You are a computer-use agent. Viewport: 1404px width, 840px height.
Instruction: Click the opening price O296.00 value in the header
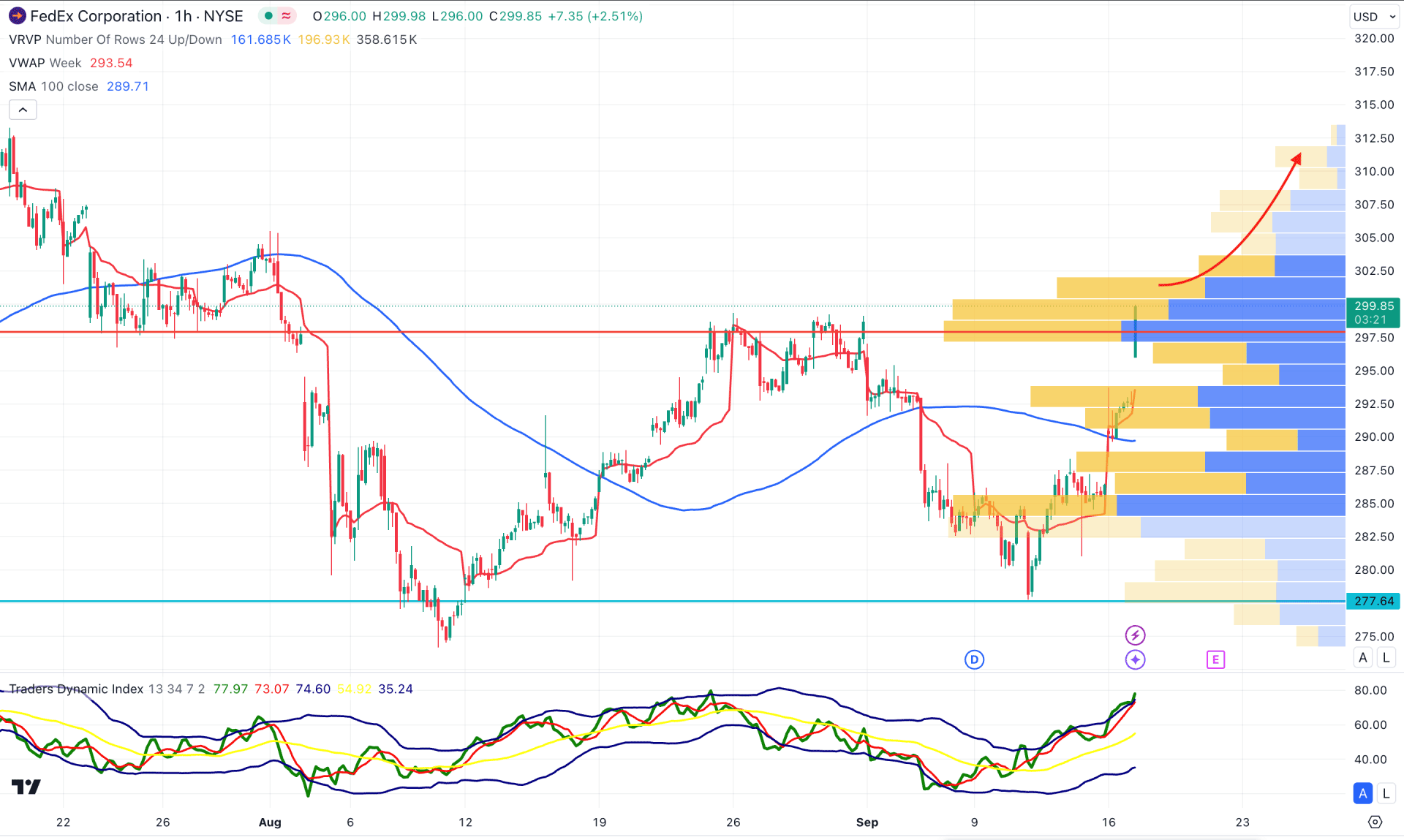point(339,16)
